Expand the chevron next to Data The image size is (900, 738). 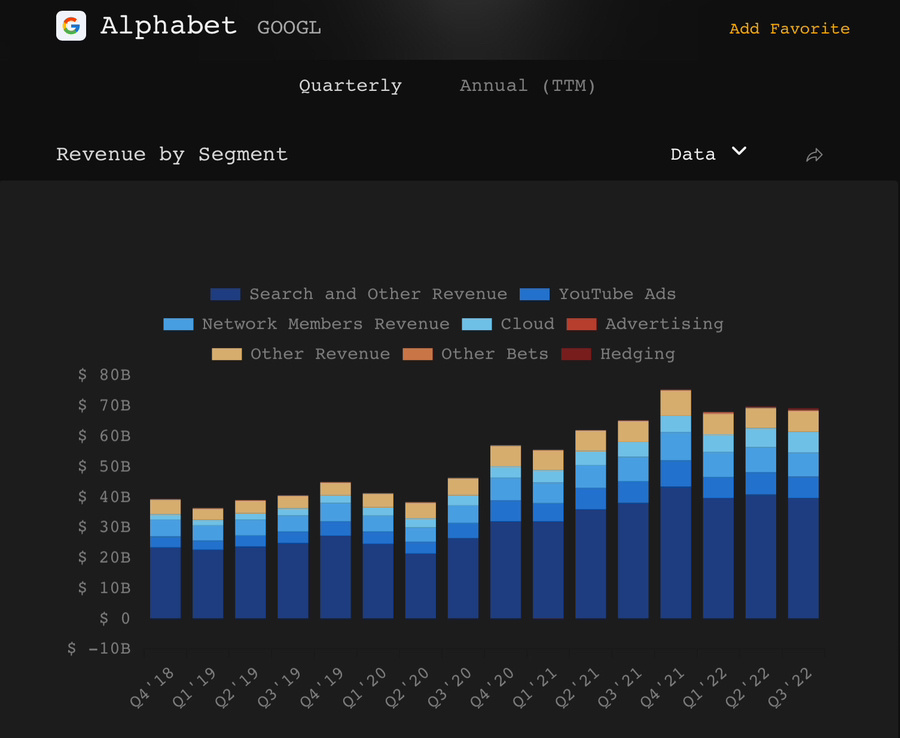click(x=739, y=152)
